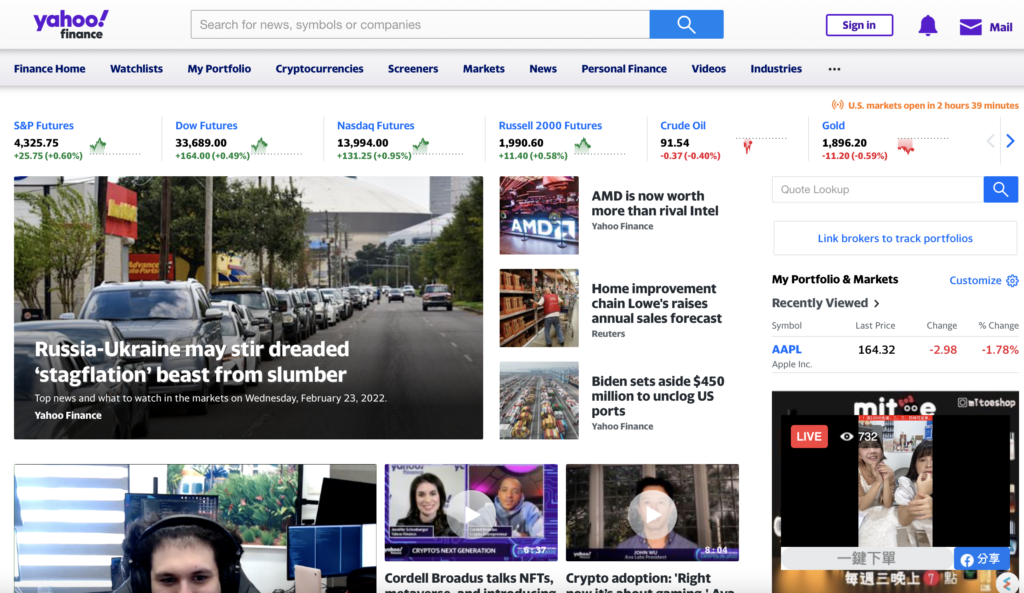Viewport: 1024px width, 593px height.
Task: Open the Screeners menu
Action: [413, 69]
